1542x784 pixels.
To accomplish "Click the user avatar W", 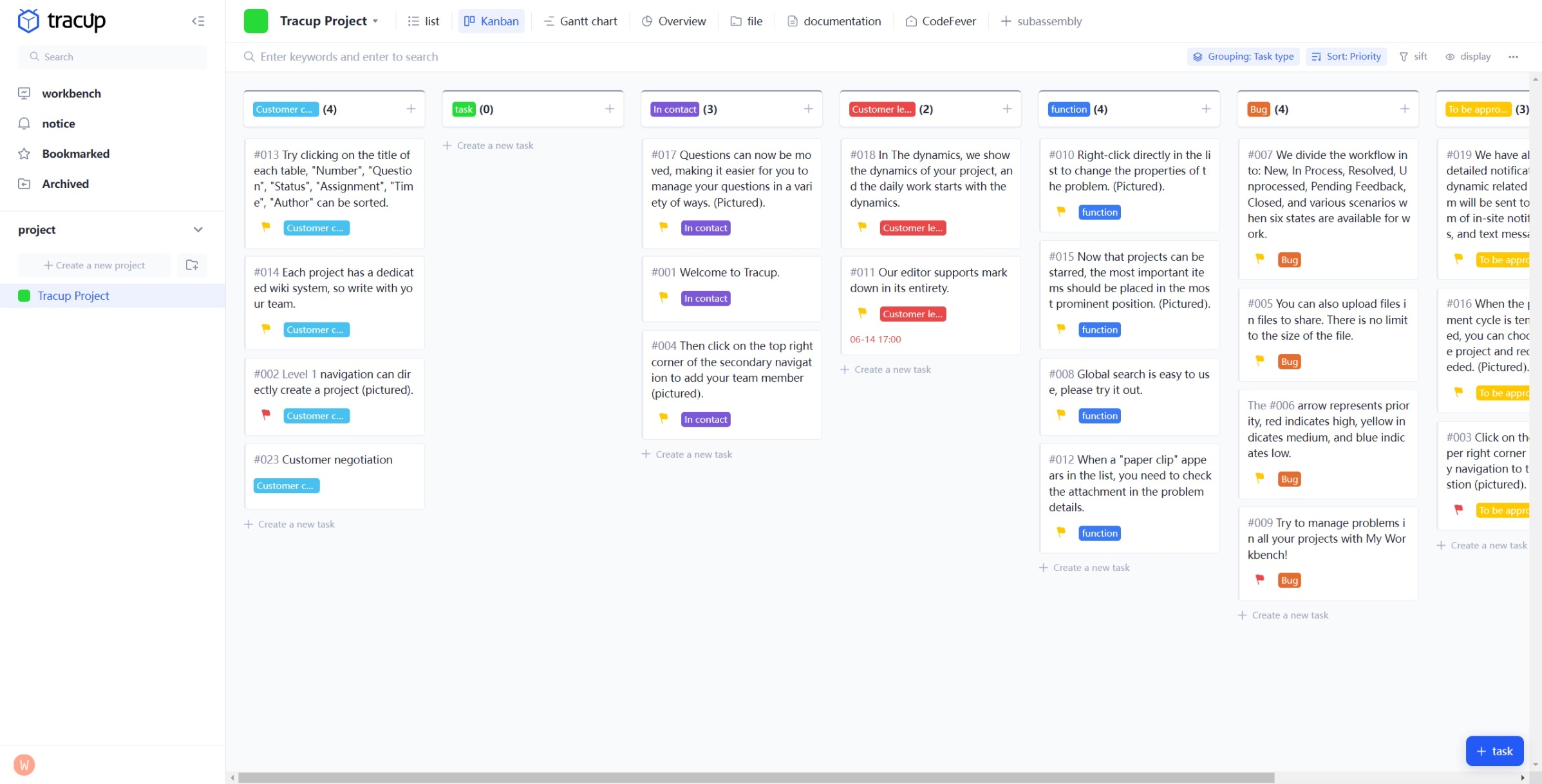I will pyautogui.click(x=24, y=765).
